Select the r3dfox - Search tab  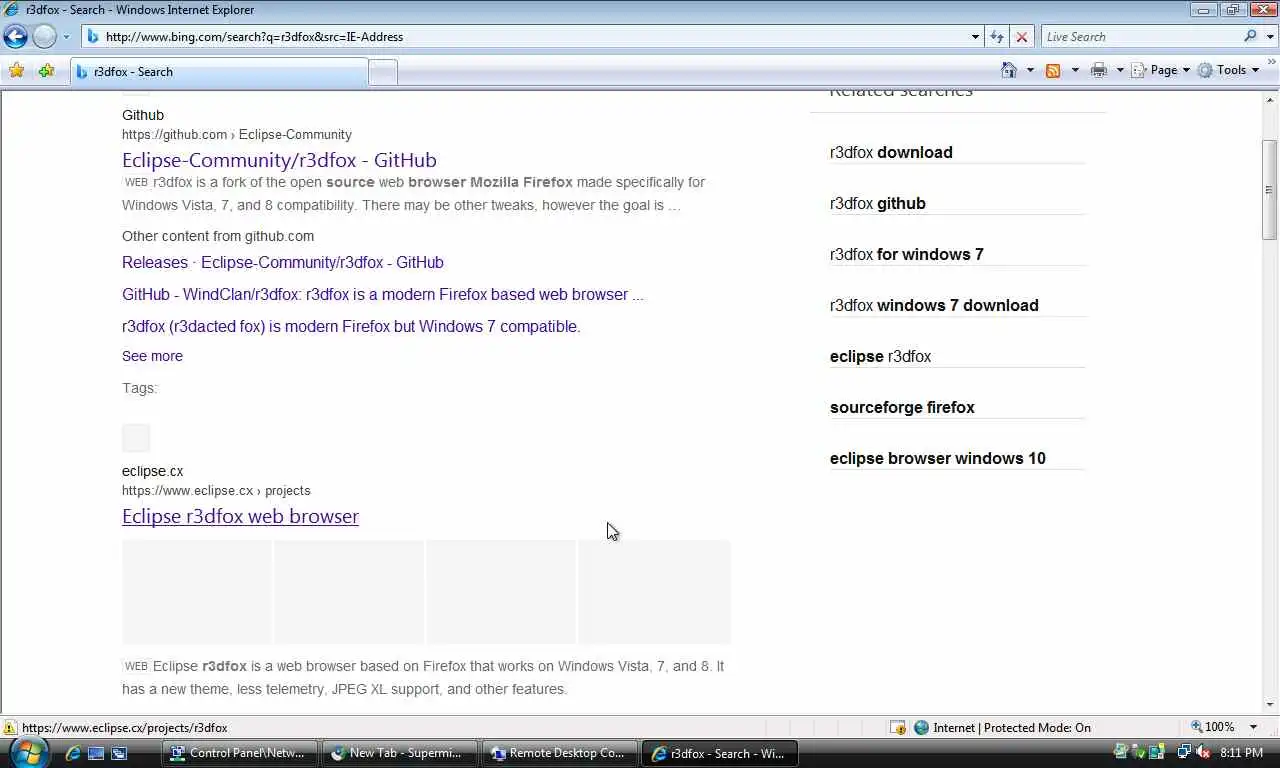pos(219,72)
